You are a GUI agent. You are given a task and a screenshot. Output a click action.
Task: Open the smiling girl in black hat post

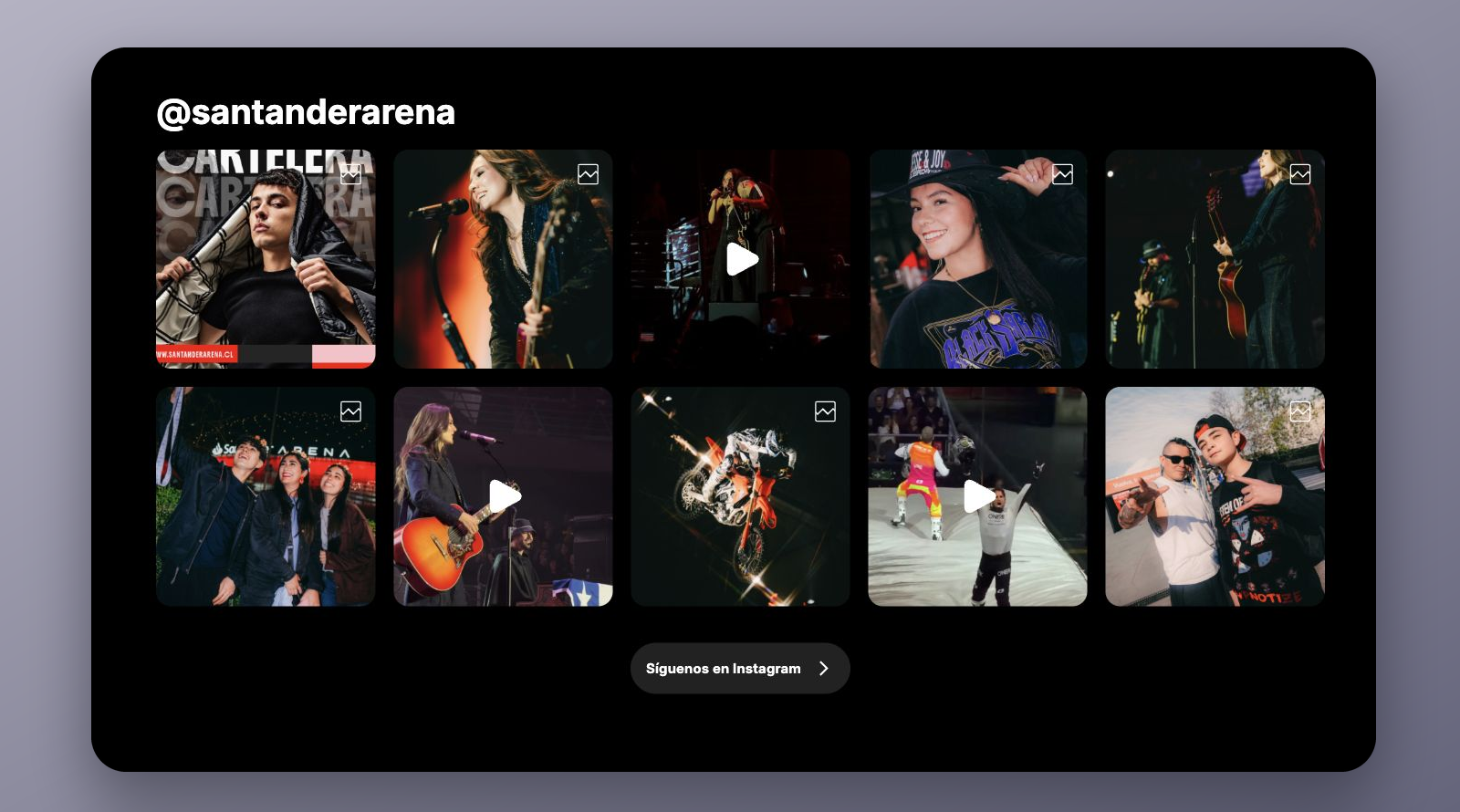(977, 259)
